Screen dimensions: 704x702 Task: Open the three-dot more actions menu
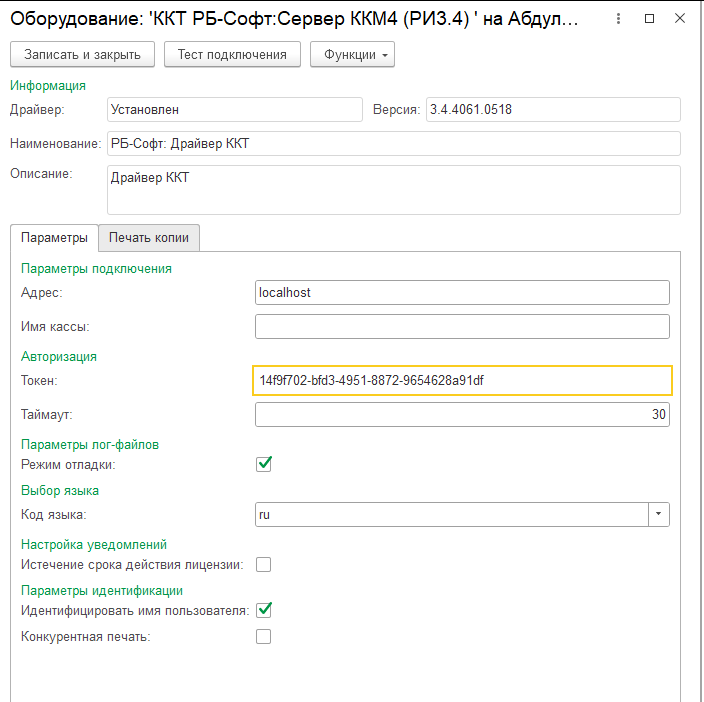tap(618, 18)
